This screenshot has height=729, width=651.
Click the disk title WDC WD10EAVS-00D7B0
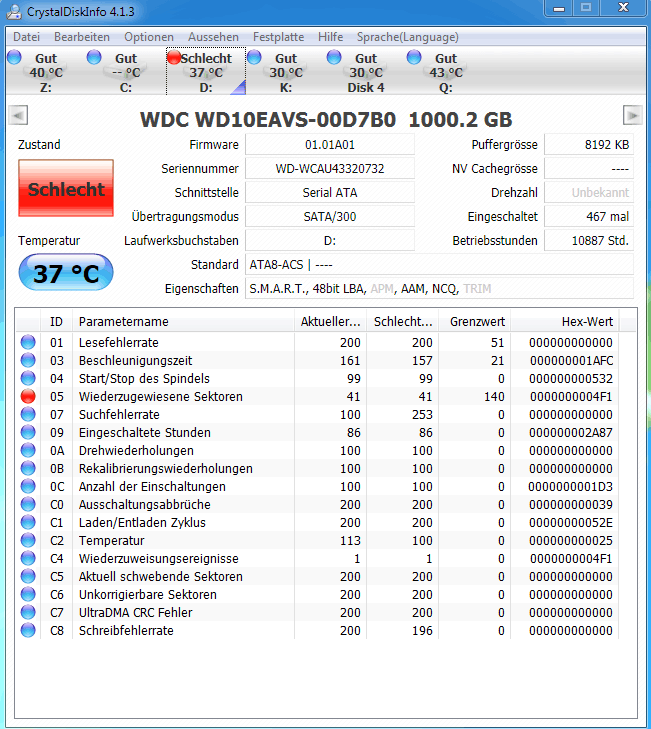(x=268, y=120)
